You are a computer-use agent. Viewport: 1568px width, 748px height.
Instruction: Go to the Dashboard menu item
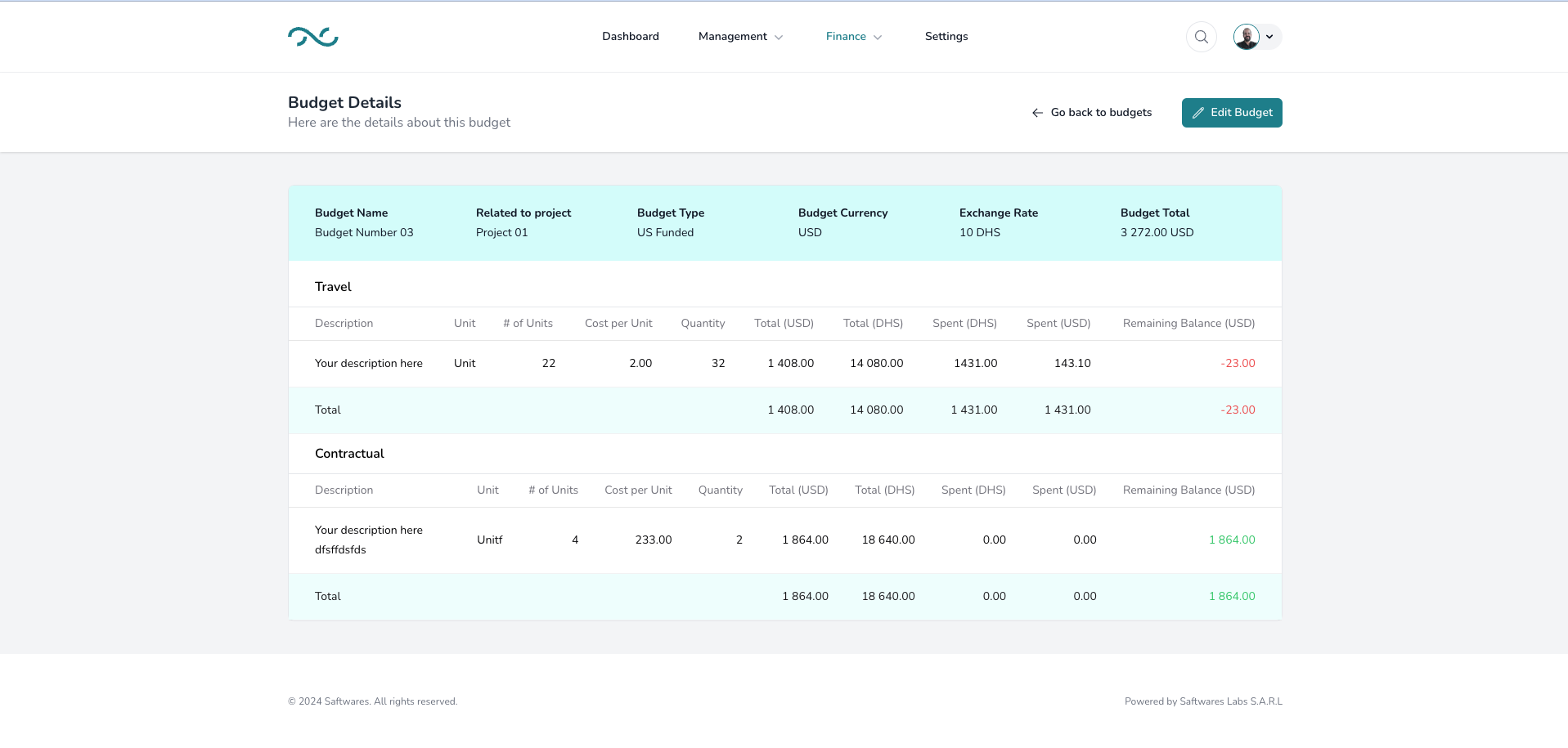[x=630, y=37]
